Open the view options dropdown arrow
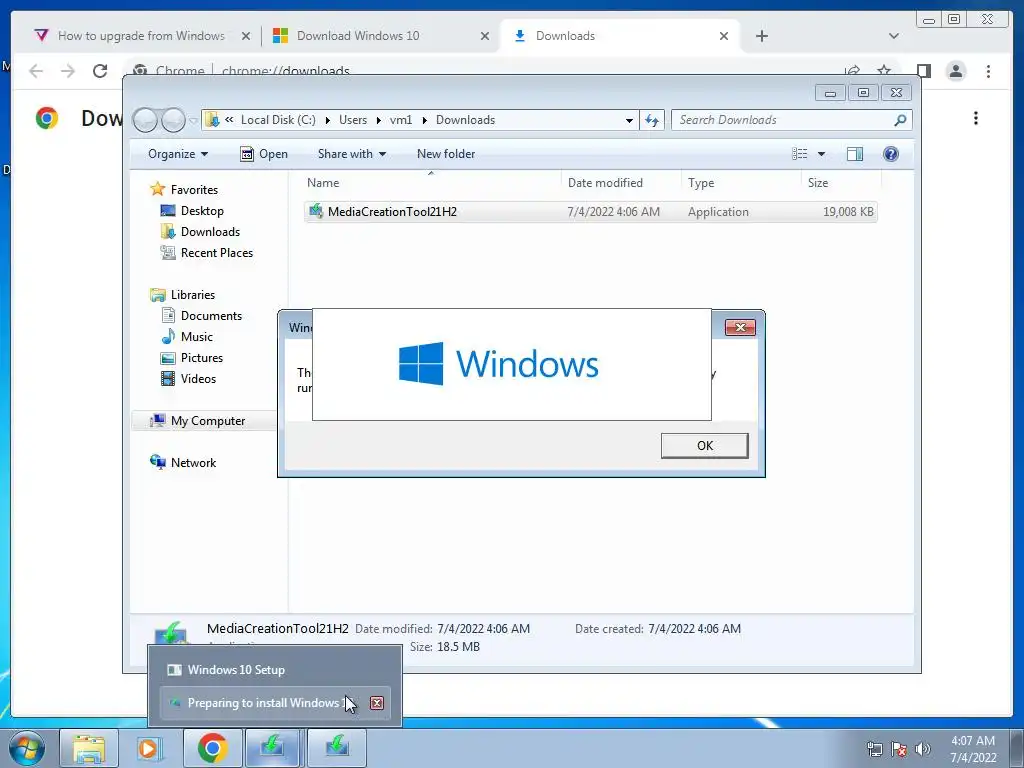The image size is (1024, 768). [822, 154]
